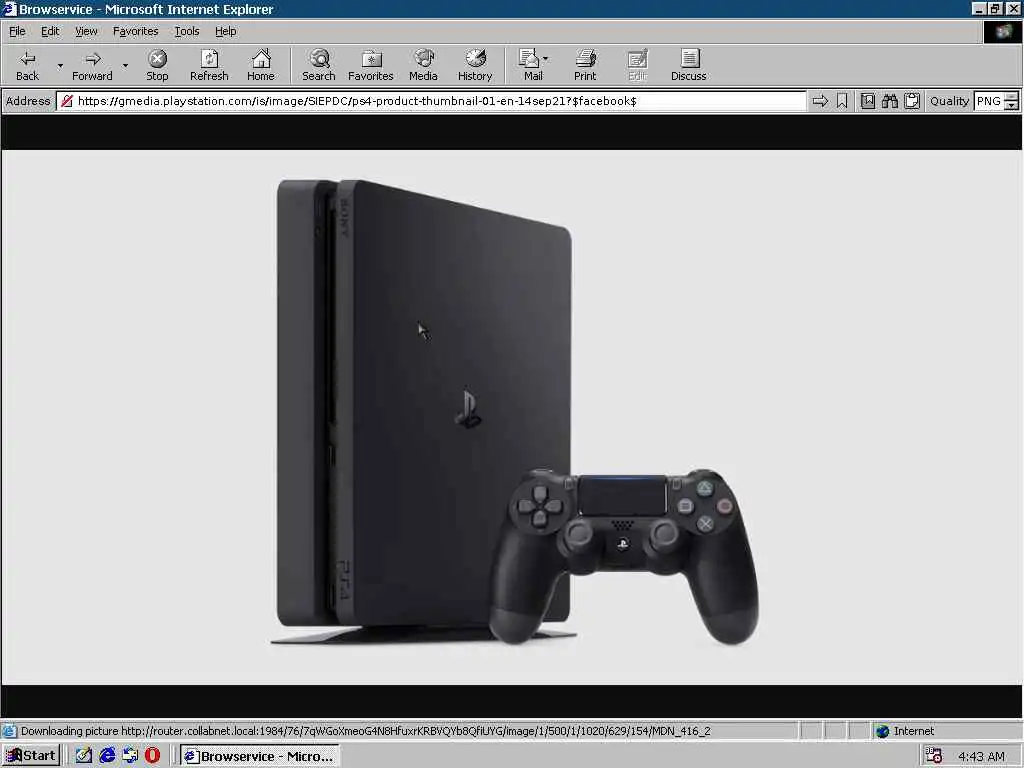Open the Favorites menu
This screenshot has height=768, width=1024.
point(135,31)
